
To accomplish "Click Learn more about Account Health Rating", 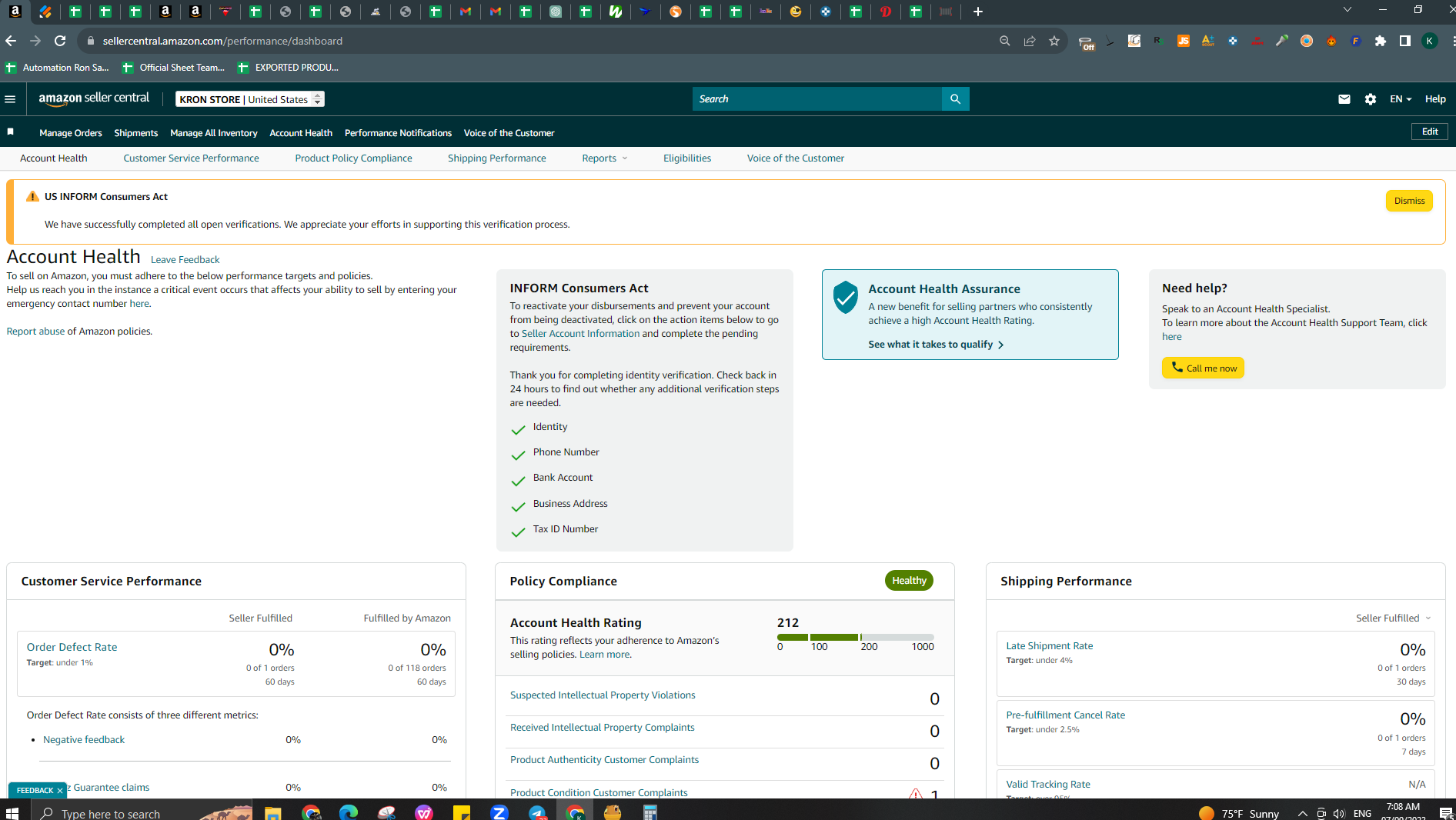I will (604, 655).
